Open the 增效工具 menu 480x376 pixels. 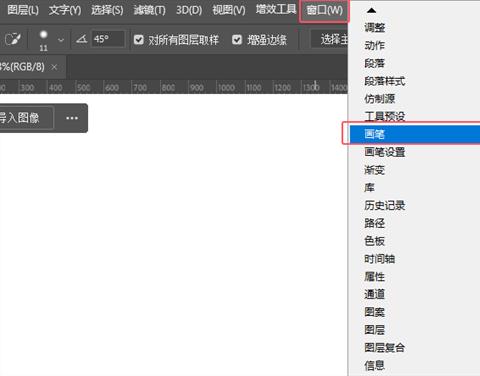coord(276,9)
